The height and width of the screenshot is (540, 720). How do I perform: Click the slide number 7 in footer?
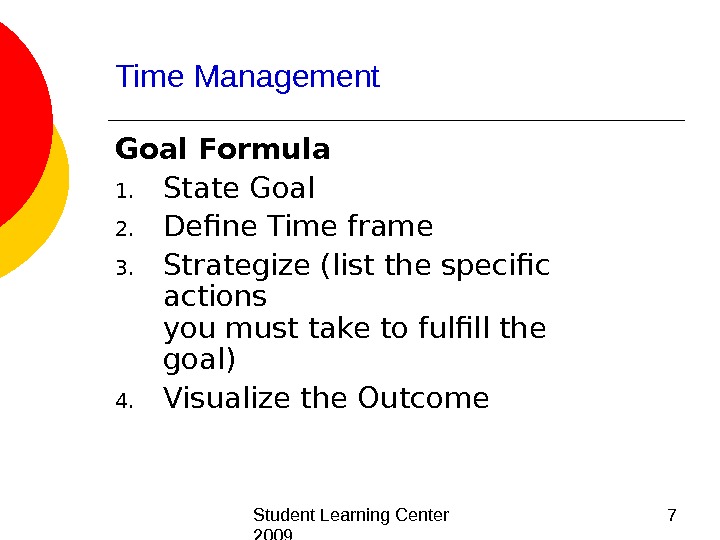pos(671,515)
